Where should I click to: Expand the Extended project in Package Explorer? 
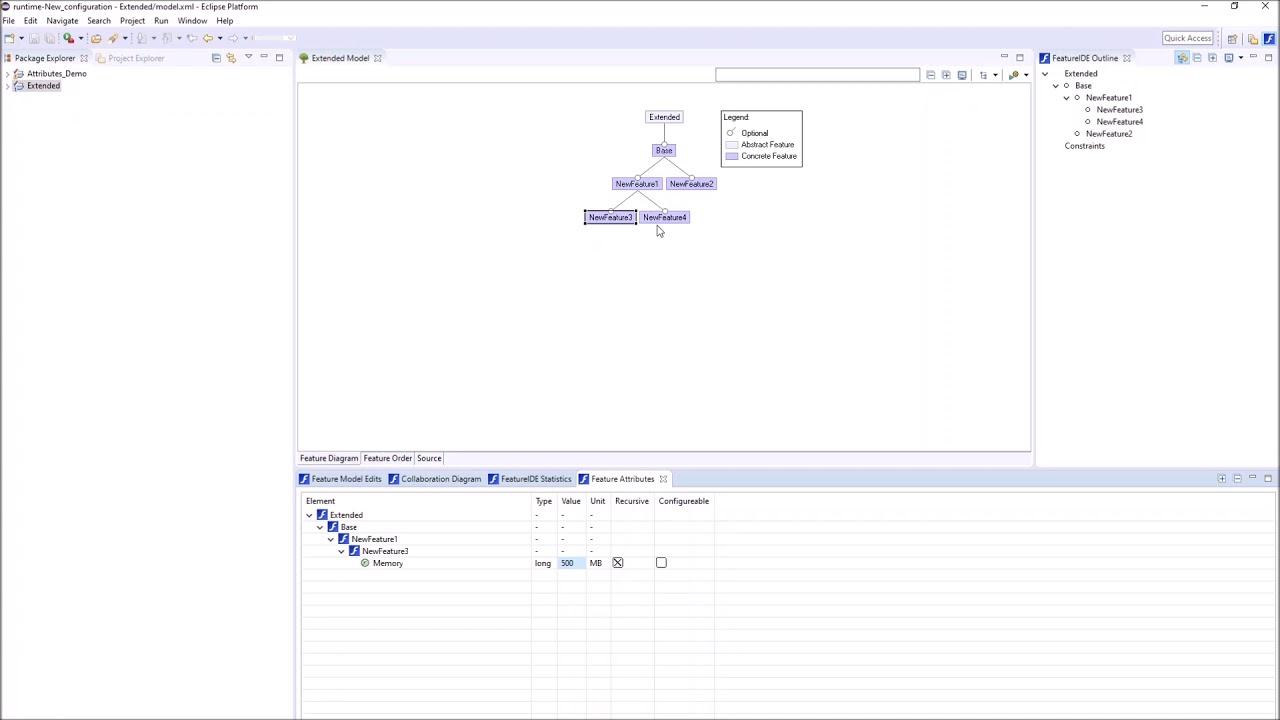(7, 86)
